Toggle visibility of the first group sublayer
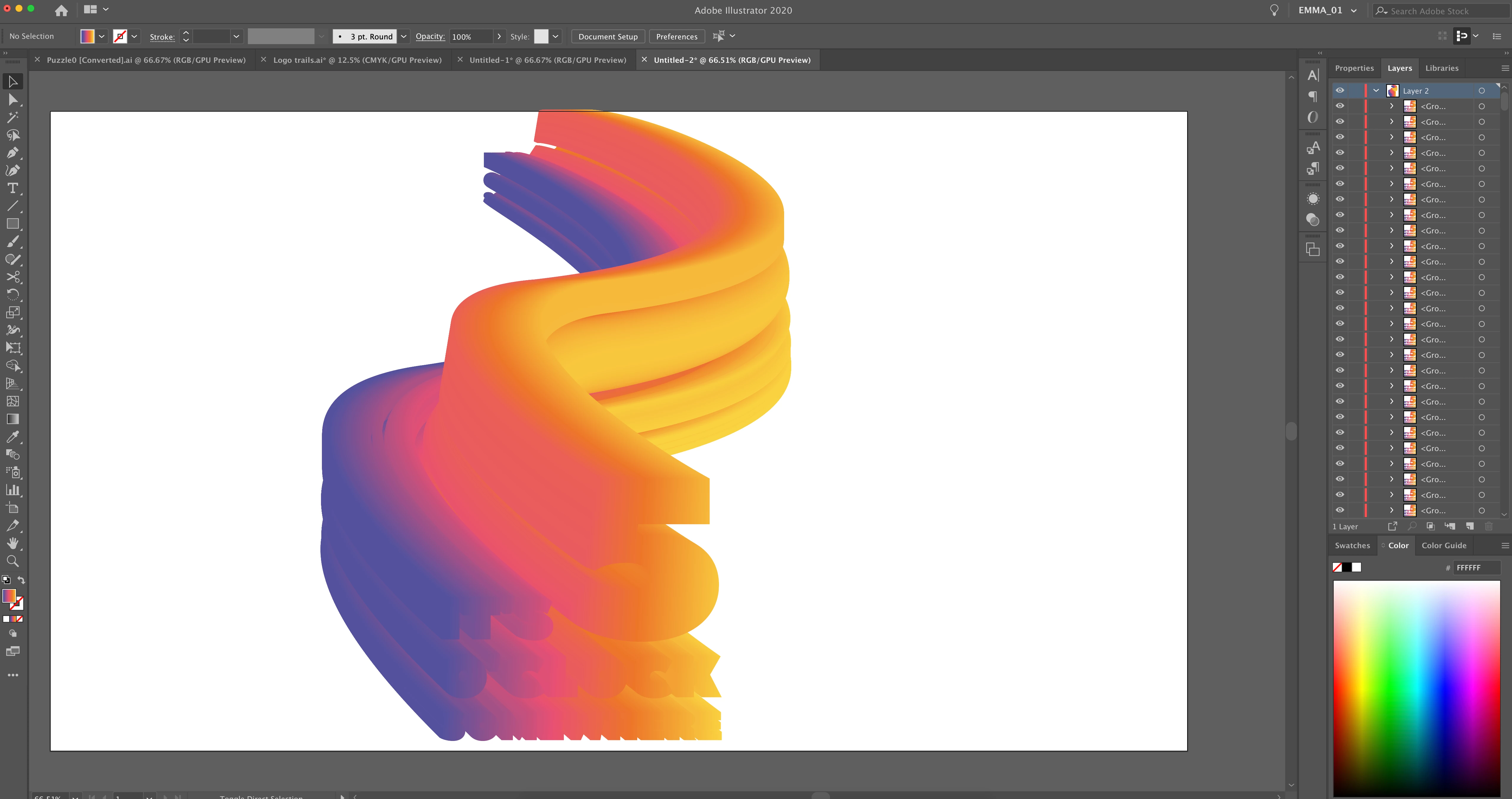The height and width of the screenshot is (799, 1512). coord(1340,106)
